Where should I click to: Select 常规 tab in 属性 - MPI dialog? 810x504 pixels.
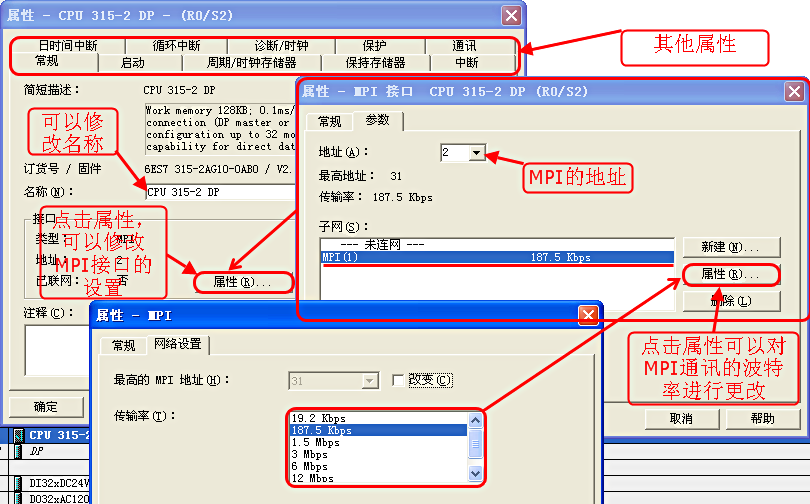point(123,345)
